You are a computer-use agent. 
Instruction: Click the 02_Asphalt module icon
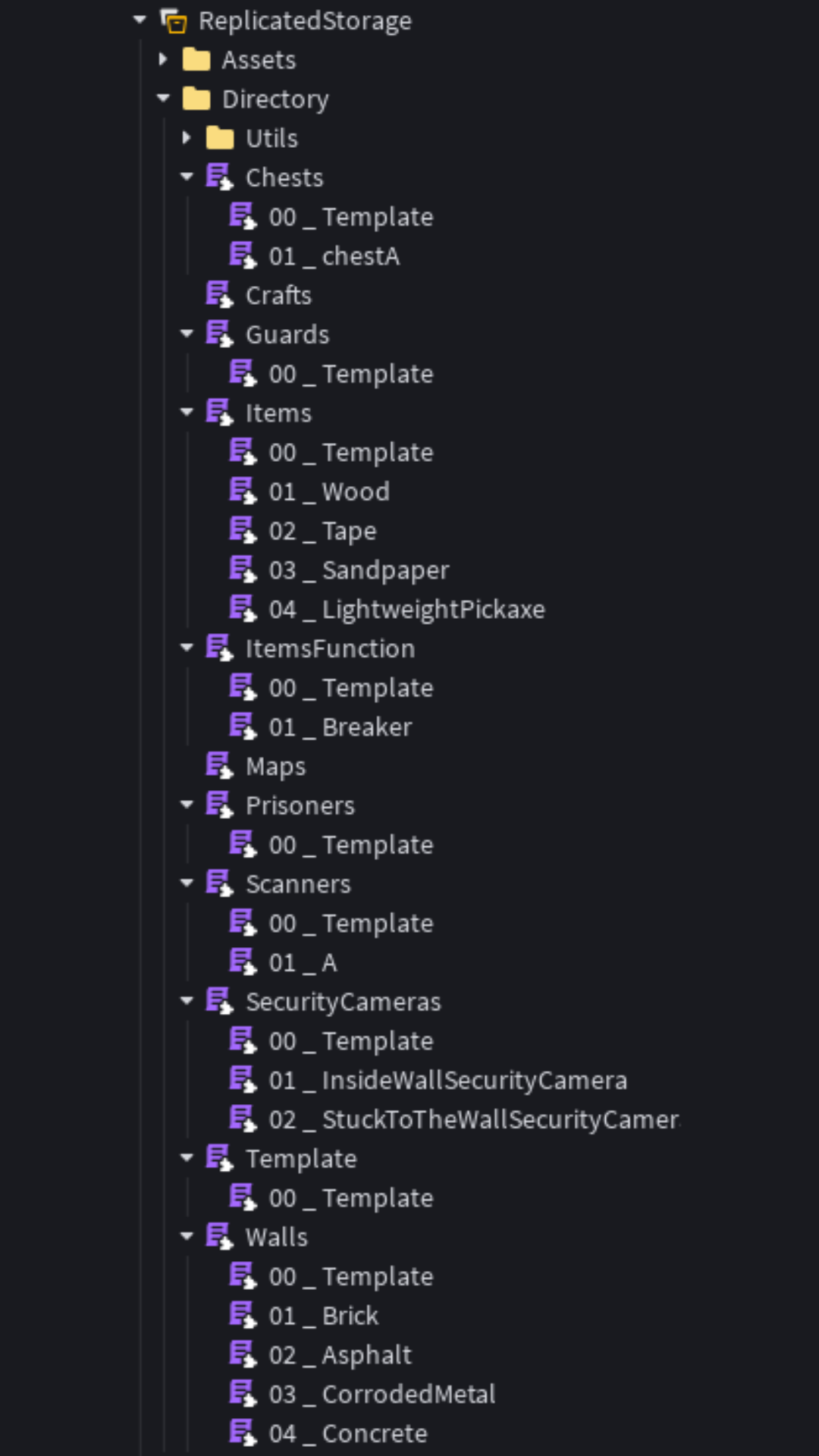click(243, 1354)
